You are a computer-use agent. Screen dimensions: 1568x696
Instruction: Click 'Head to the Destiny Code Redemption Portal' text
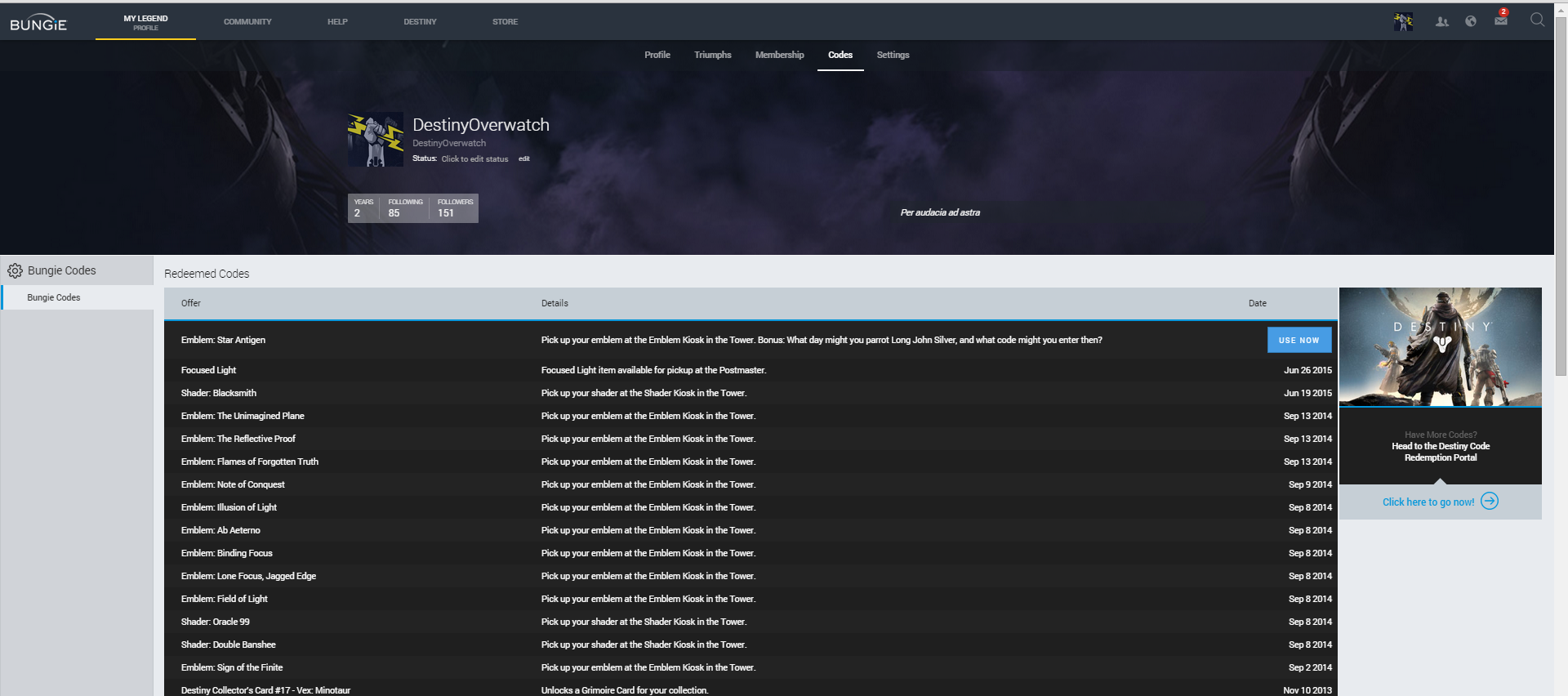tap(1441, 452)
